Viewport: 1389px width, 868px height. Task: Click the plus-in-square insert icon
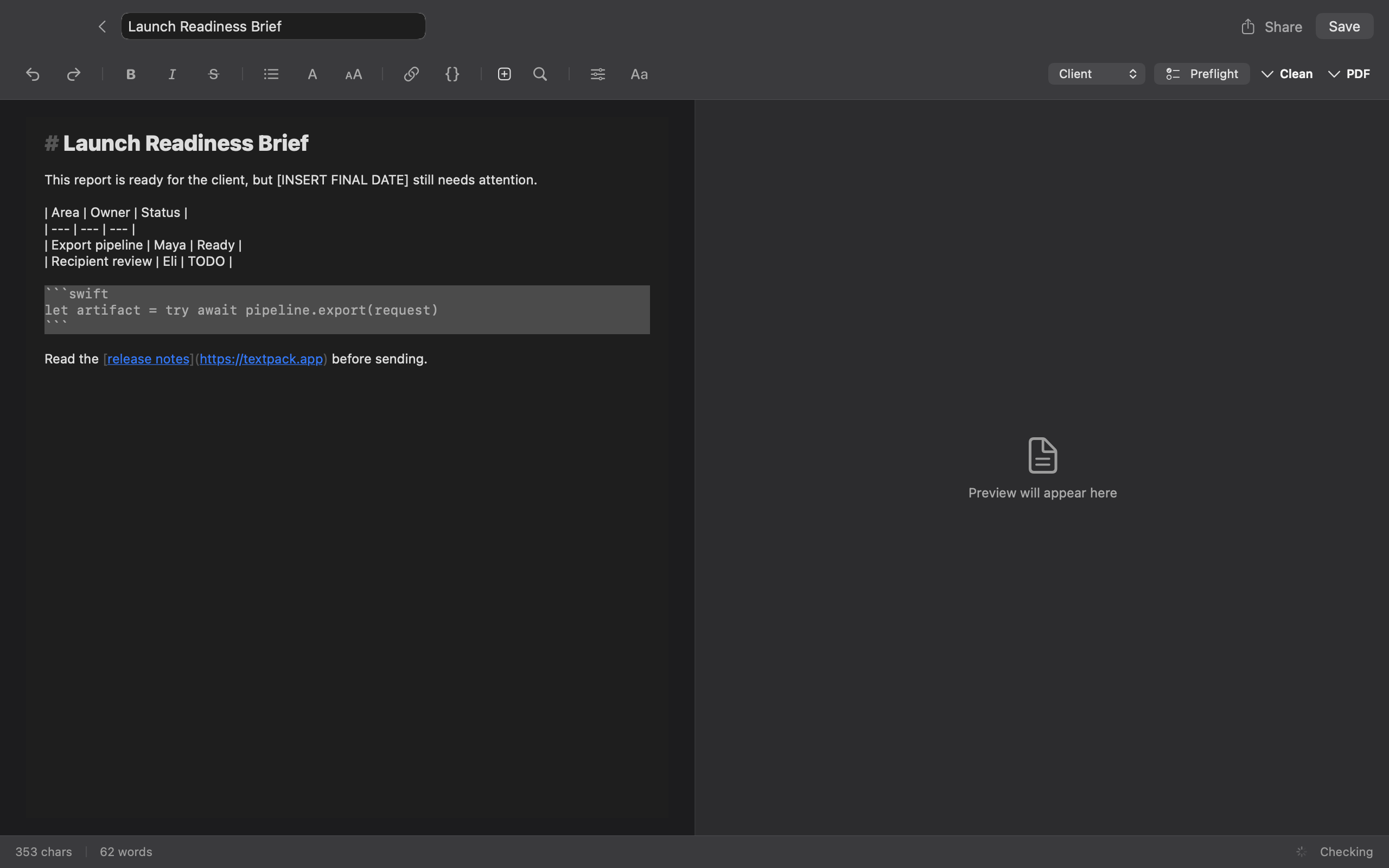[505, 74]
